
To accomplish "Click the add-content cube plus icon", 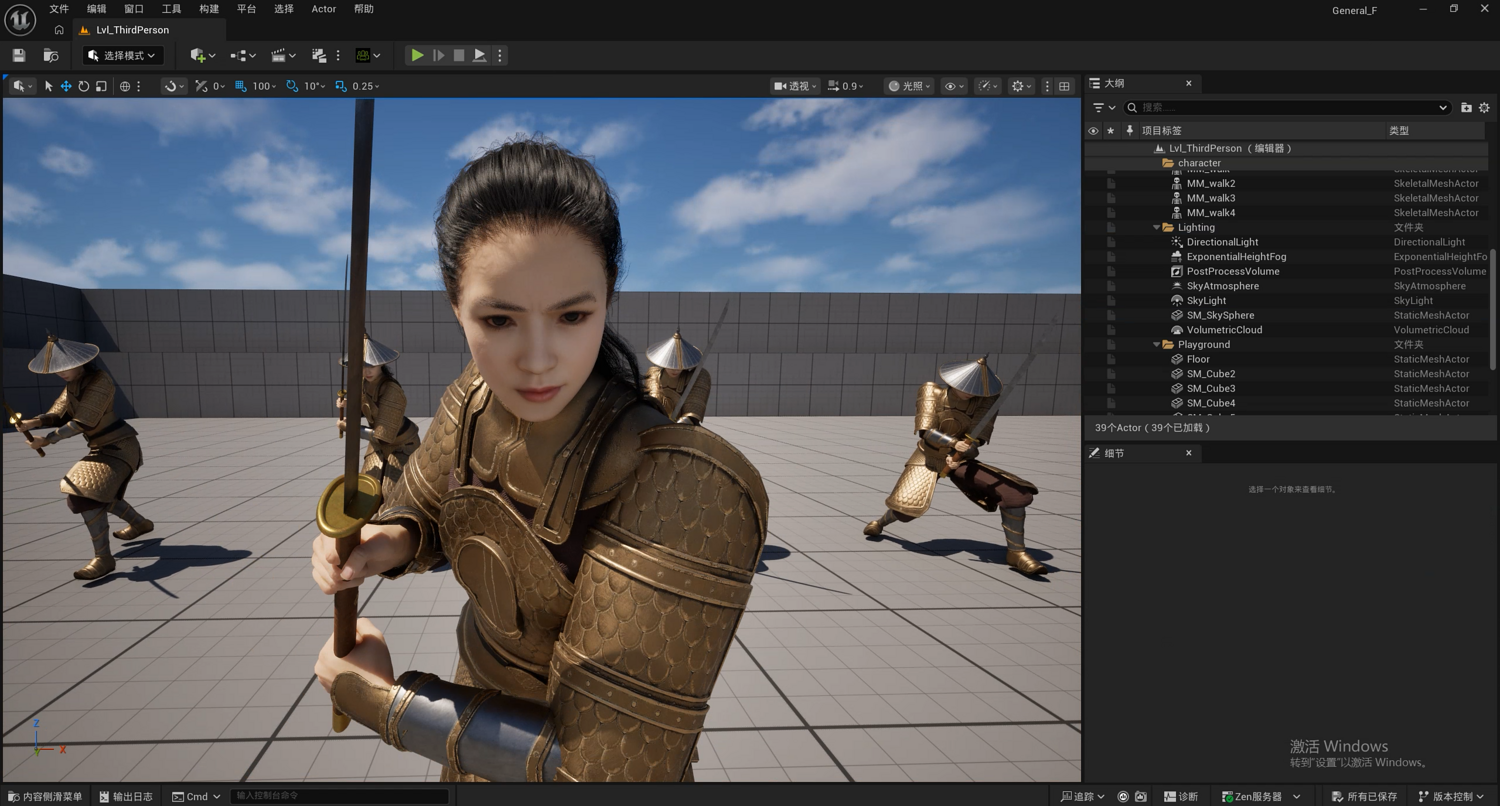I will [198, 56].
